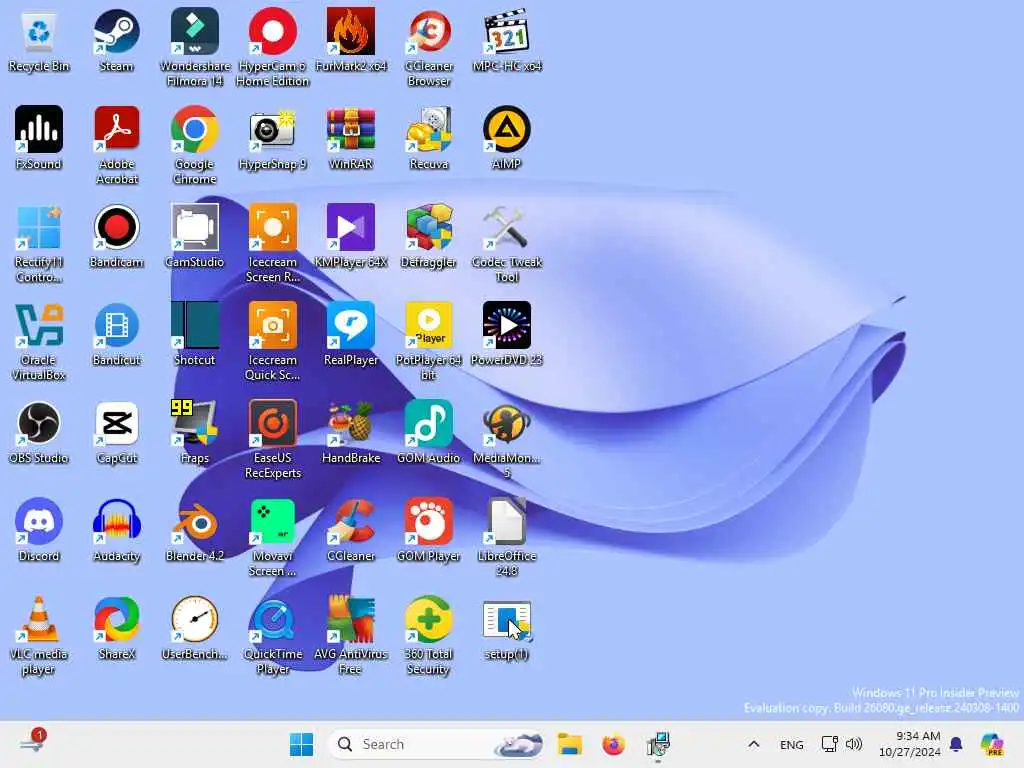Open CCleaner Browser shortcut

coord(429,48)
